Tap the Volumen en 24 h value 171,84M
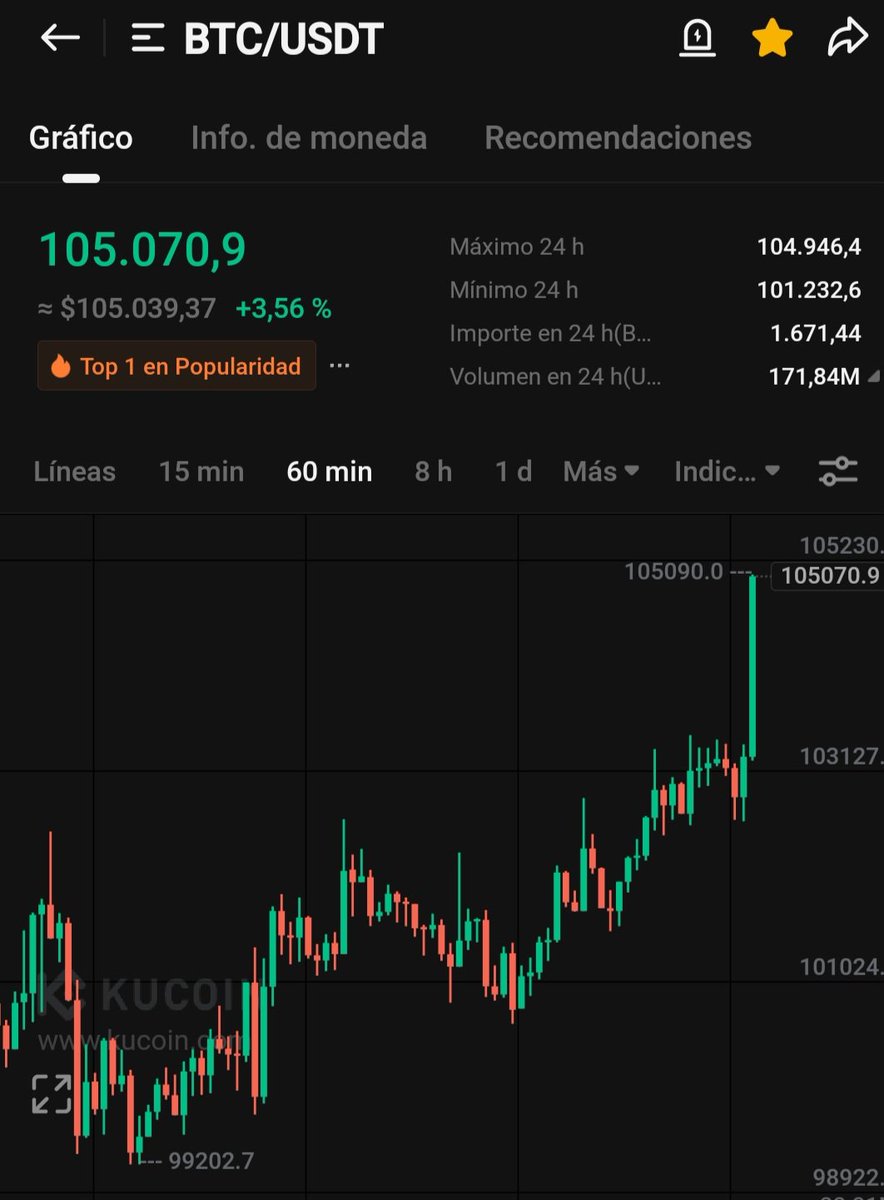 [x=814, y=377]
